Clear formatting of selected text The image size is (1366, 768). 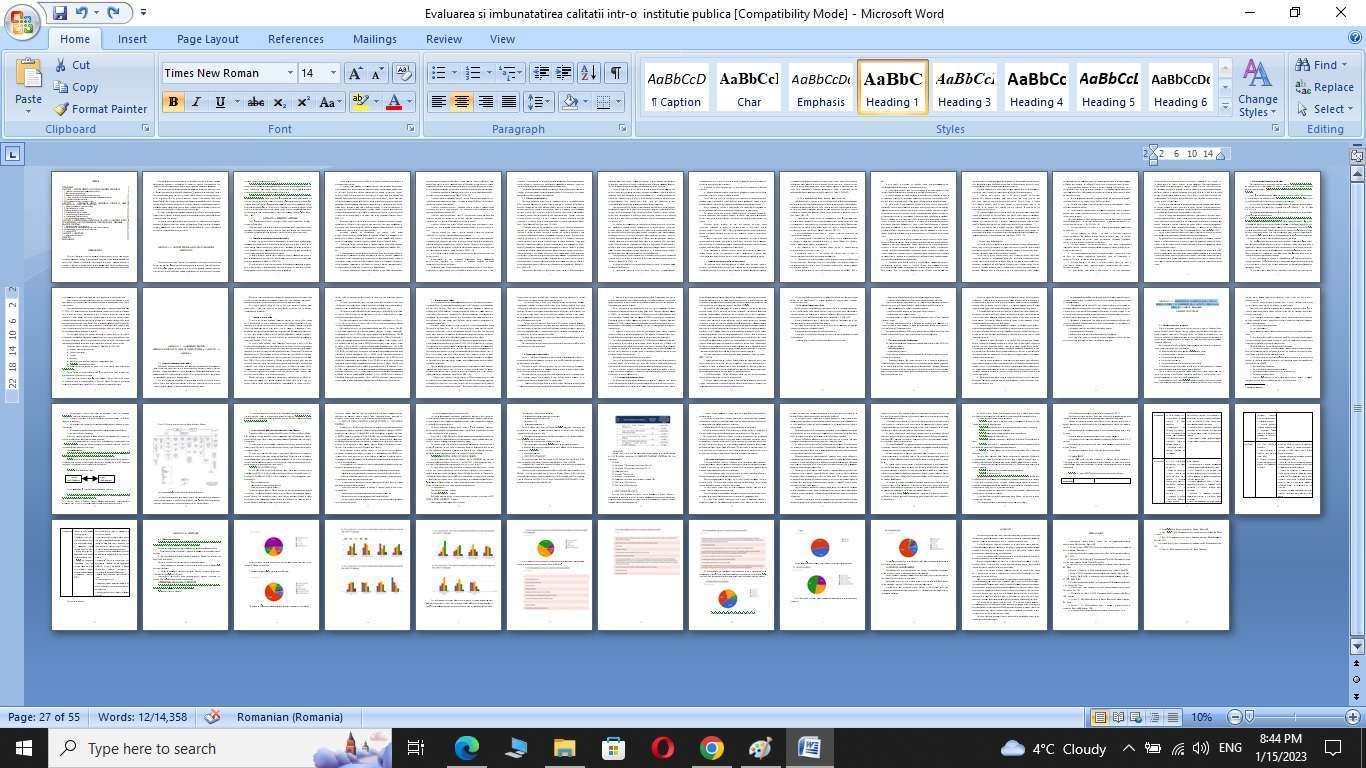(x=404, y=73)
